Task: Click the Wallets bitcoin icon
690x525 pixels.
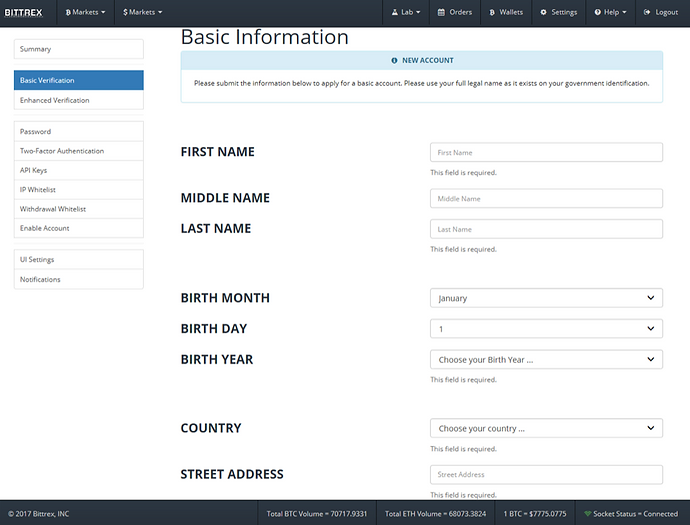Action: (x=492, y=12)
